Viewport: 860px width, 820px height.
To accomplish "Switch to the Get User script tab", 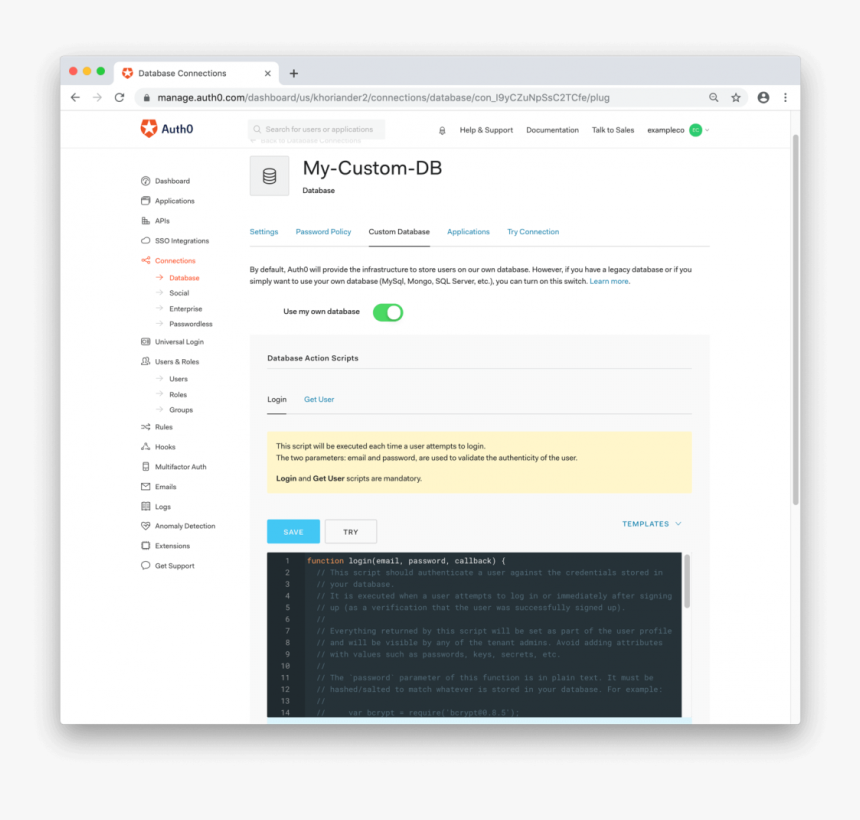I will point(319,400).
